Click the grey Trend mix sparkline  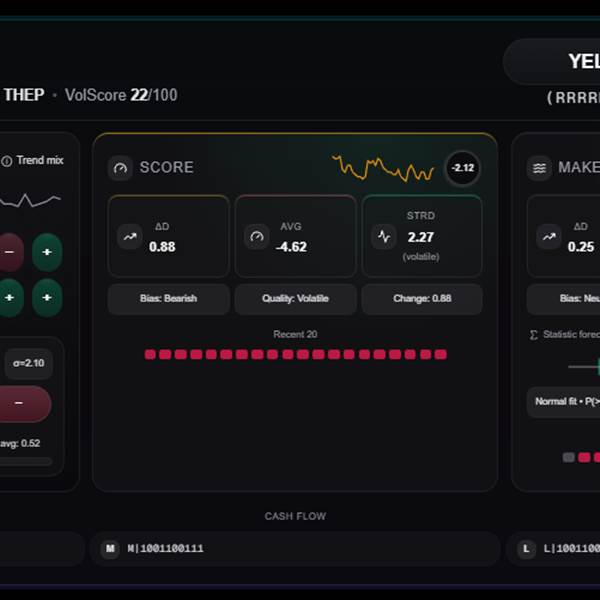point(30,200)
